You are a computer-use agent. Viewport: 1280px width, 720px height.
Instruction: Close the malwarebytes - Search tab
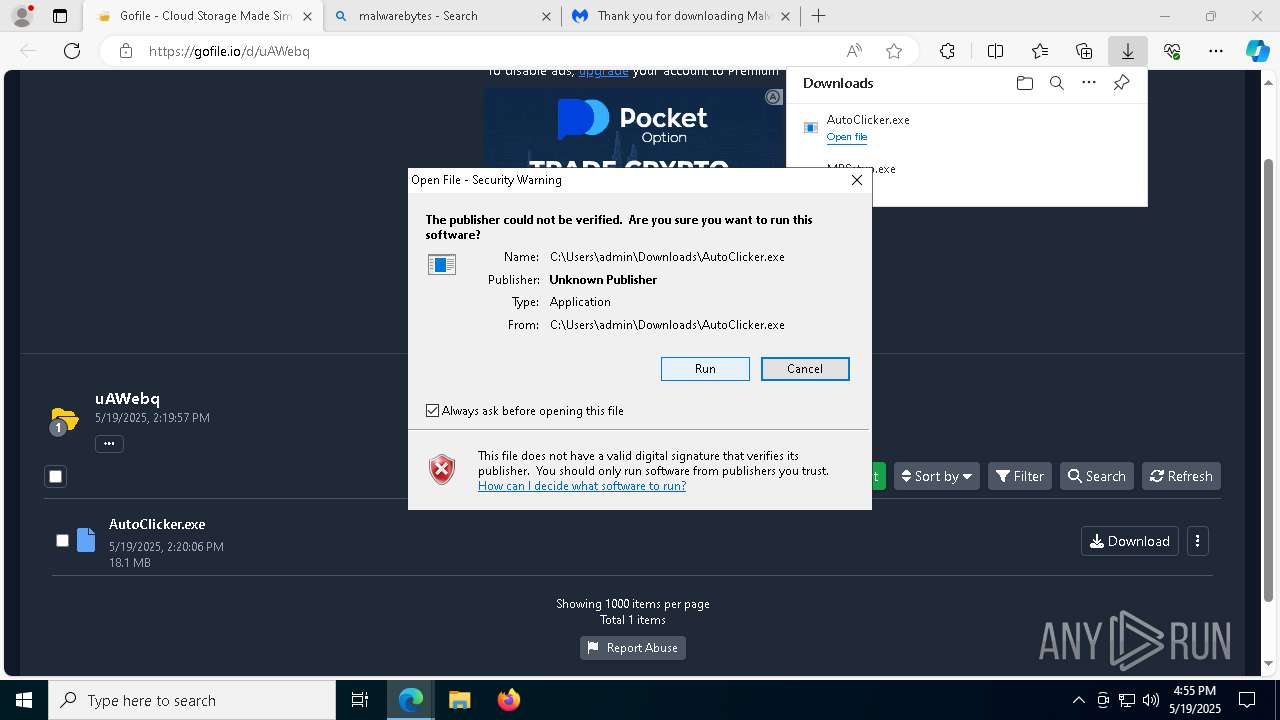pyautogui.click(x=546, y=16)
